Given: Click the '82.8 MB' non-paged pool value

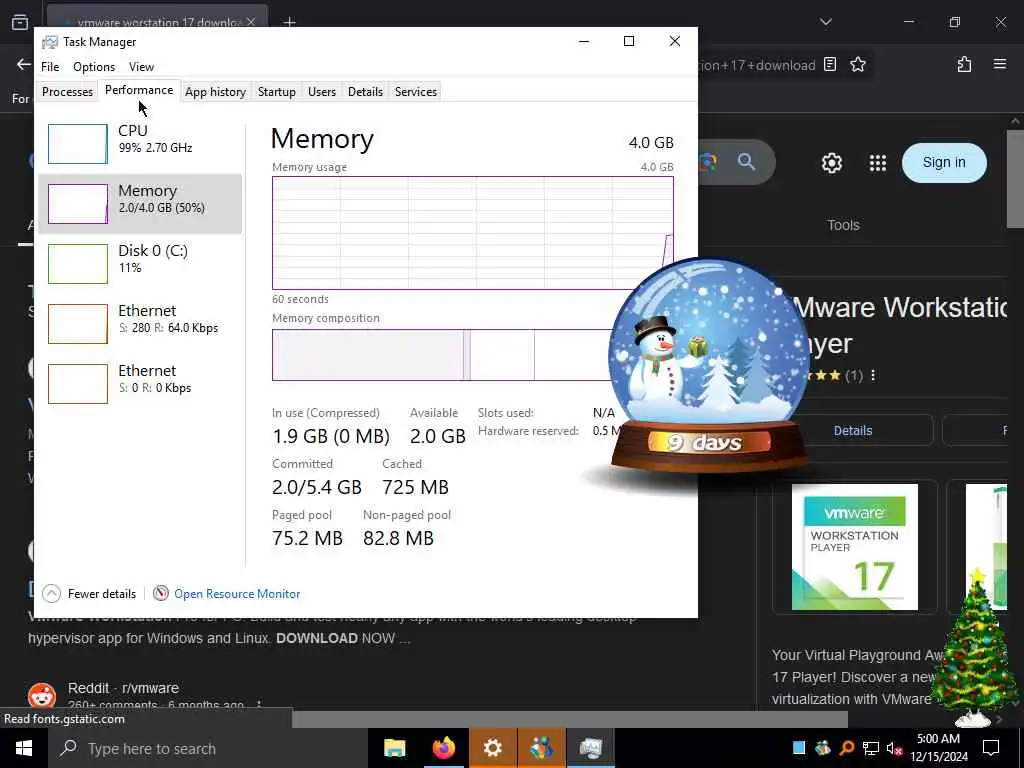Looking at the screenshot, I should 398,538.
